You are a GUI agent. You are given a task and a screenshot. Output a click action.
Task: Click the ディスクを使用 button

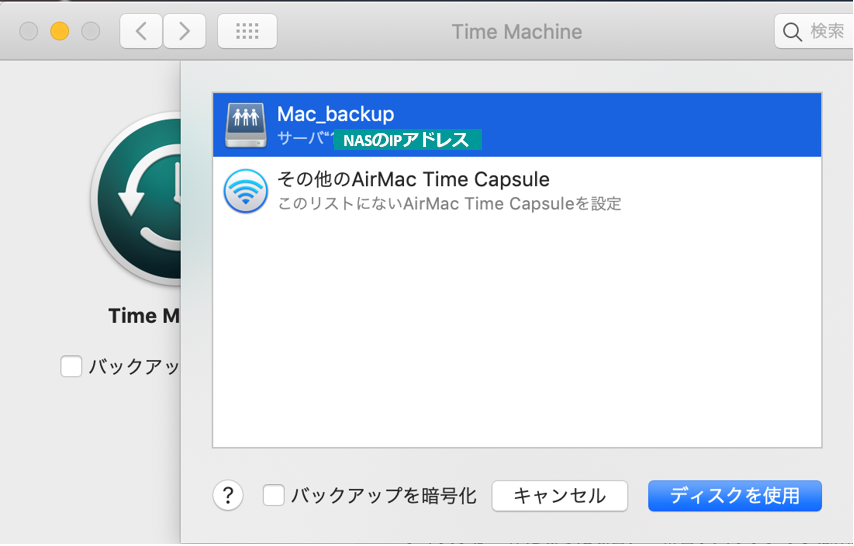(x=734, y=495)
